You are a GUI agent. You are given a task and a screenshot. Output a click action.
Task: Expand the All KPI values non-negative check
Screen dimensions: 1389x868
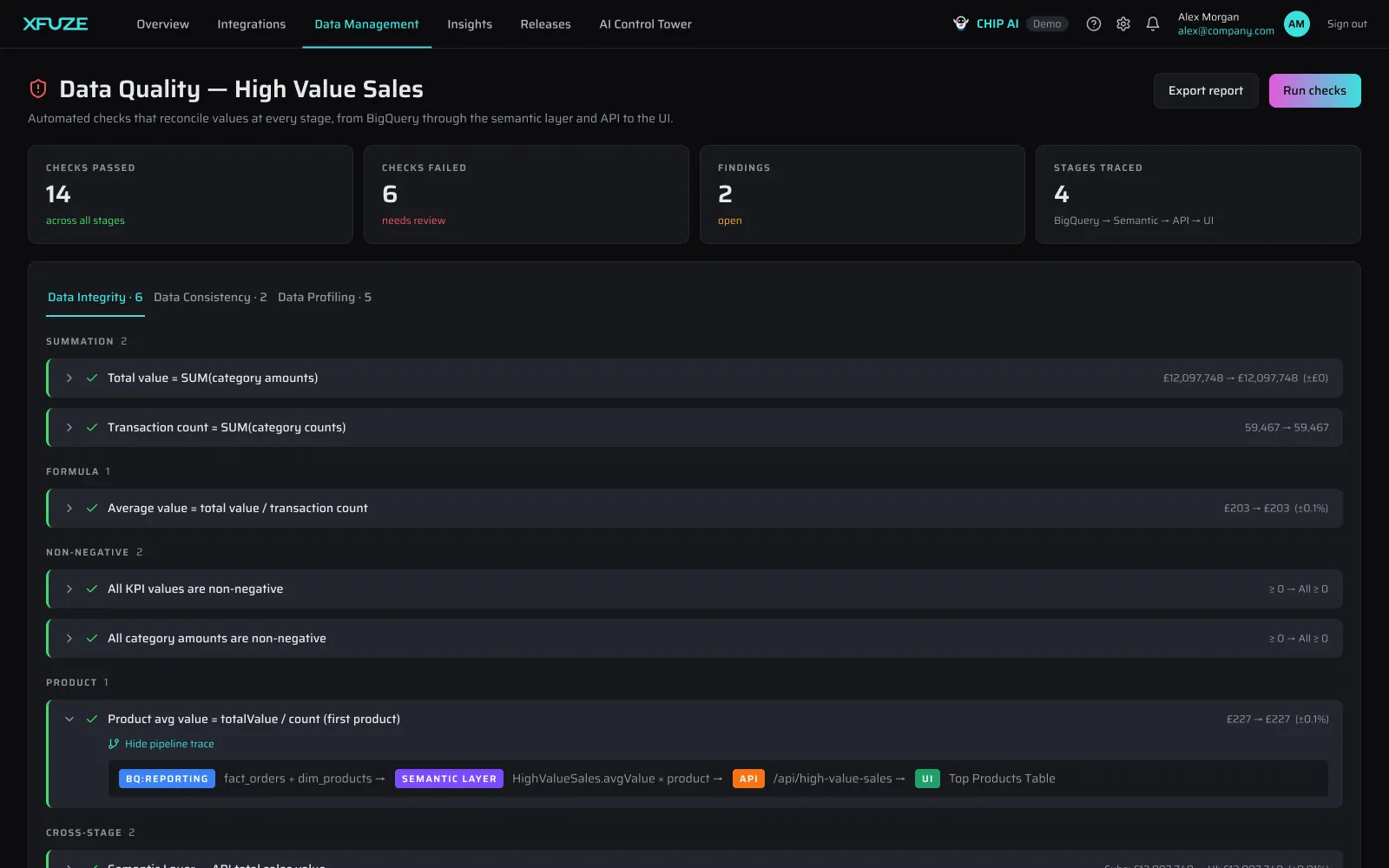pyautogui.click(x=69, y=589)
